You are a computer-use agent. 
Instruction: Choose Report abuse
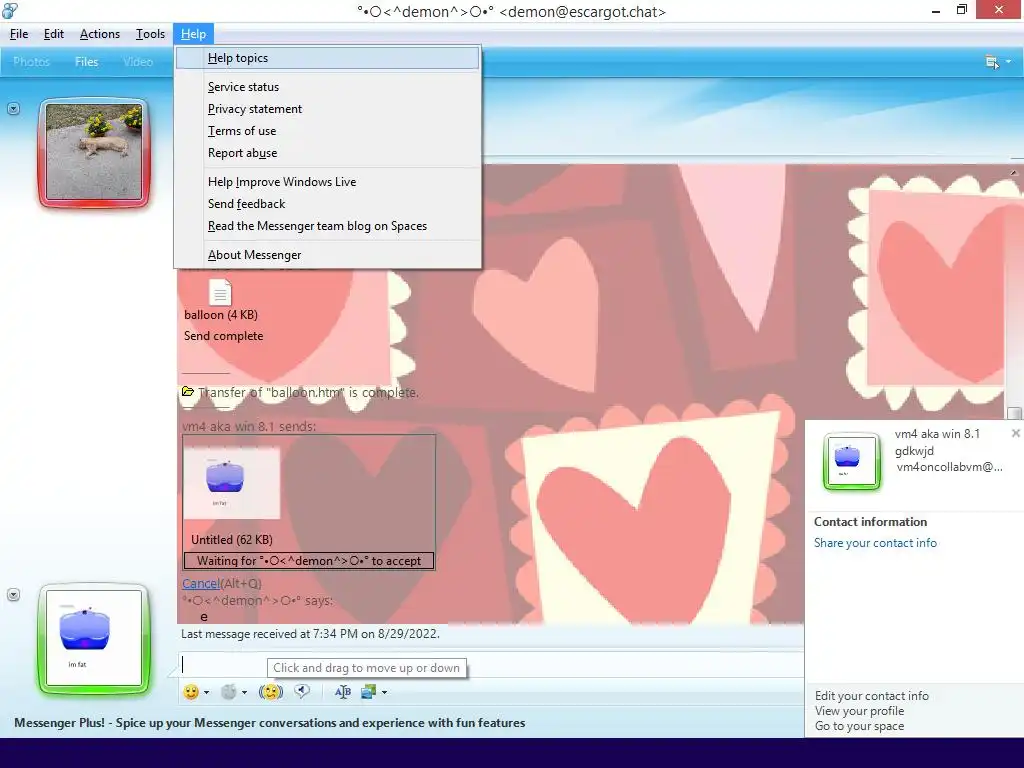click(x=327, y=153)
